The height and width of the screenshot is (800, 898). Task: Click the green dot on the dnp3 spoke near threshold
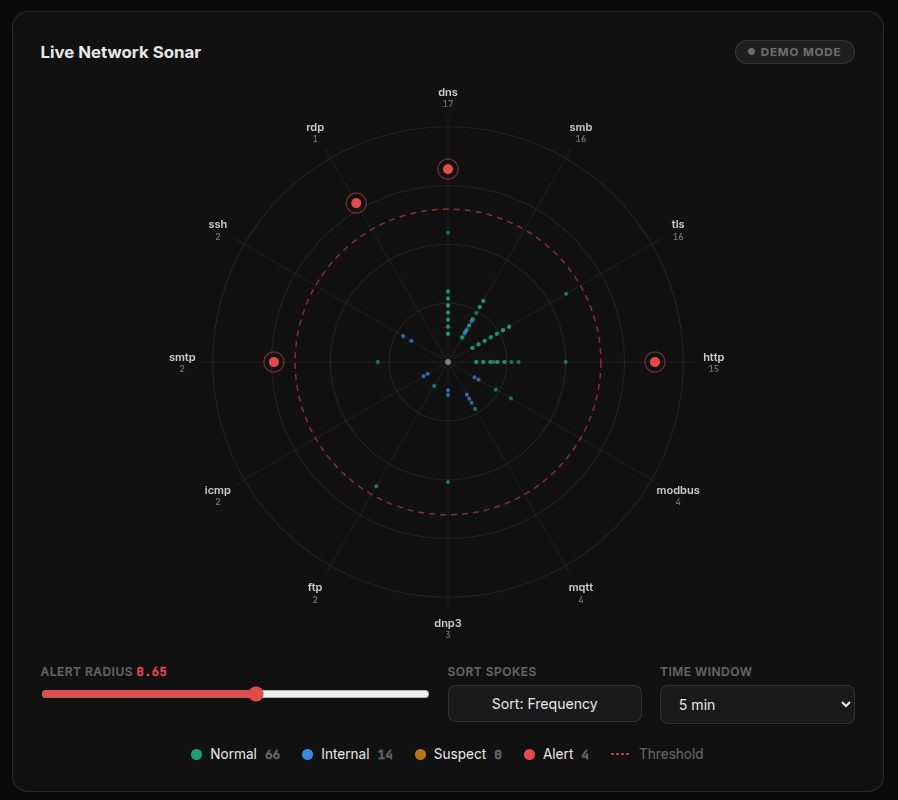tap(448, 482)
